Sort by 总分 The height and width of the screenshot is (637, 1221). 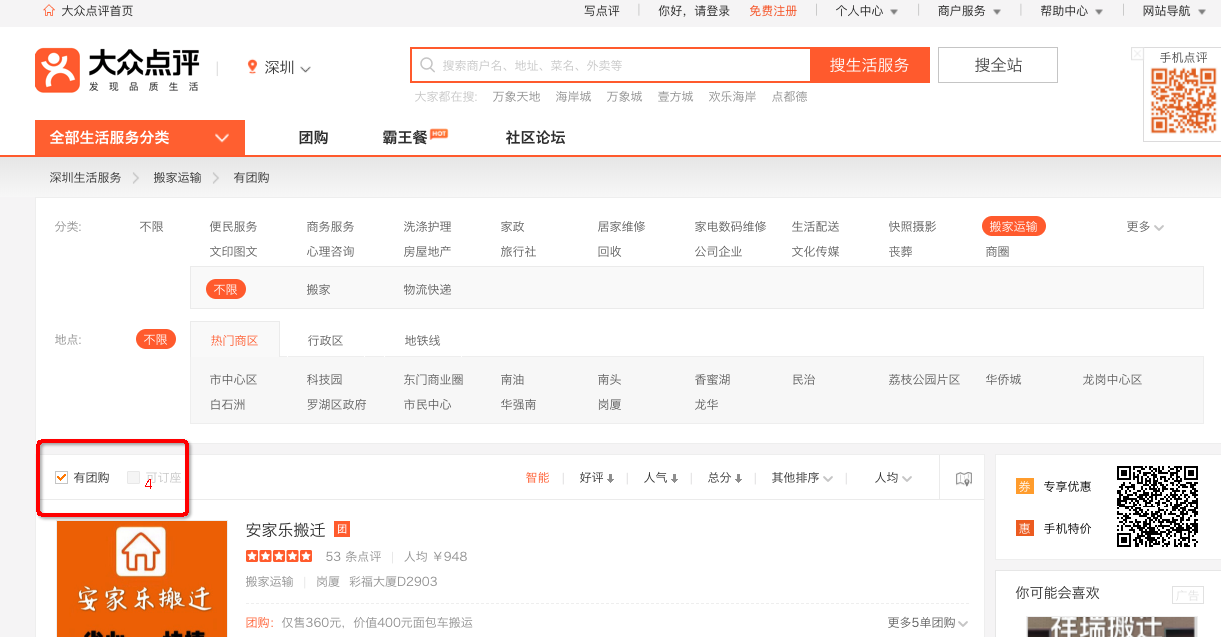pyautogui.click(x=725, y=478)
